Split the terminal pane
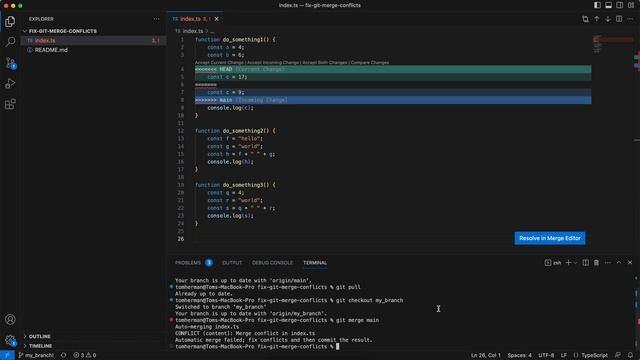 586,263
